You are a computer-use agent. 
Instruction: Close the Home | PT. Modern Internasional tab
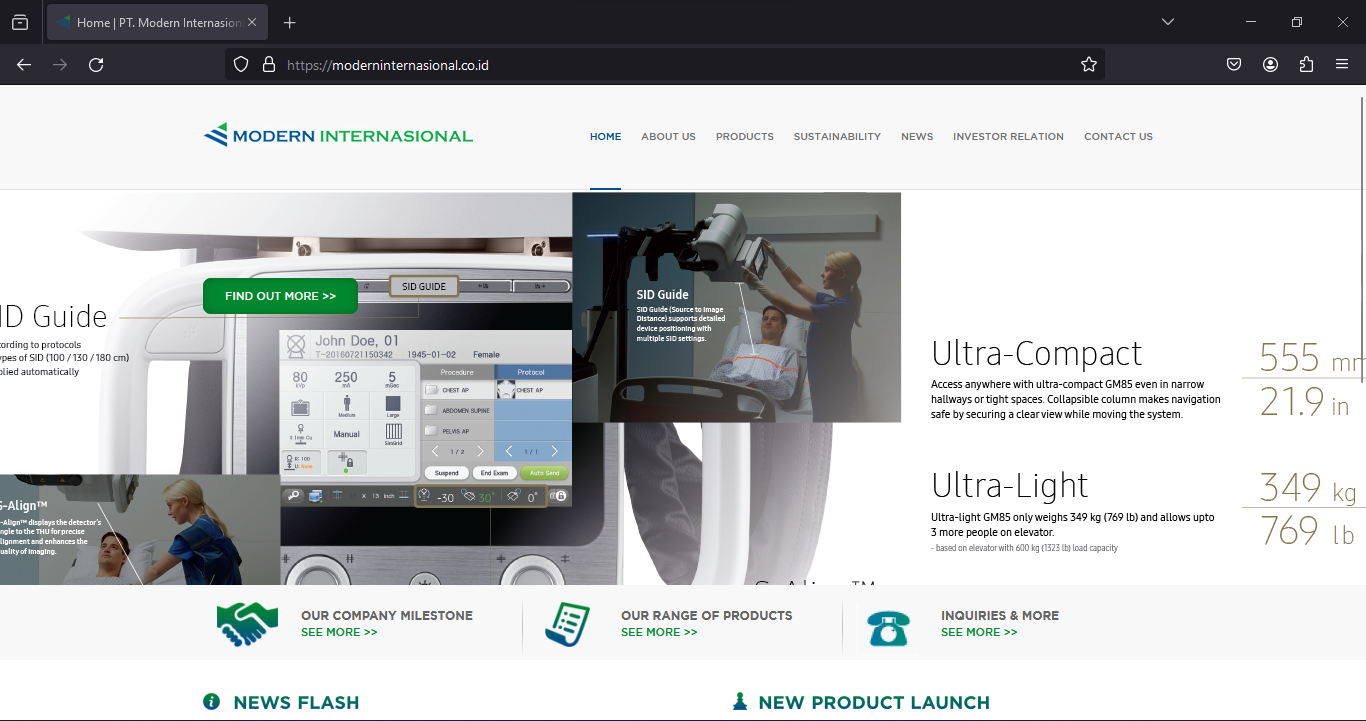click(252, 22)
